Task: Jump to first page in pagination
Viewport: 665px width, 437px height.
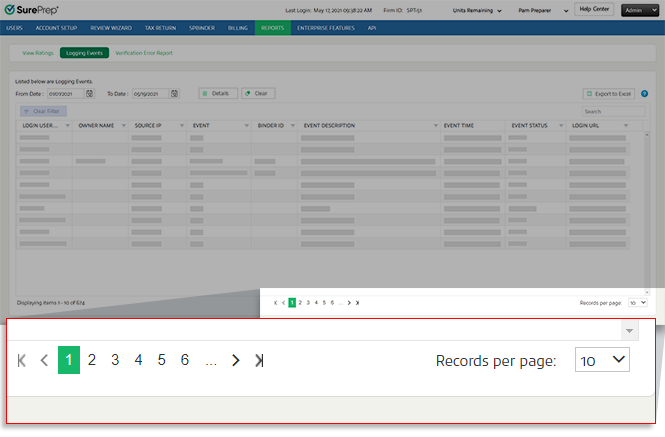Action: pos(22,360)
